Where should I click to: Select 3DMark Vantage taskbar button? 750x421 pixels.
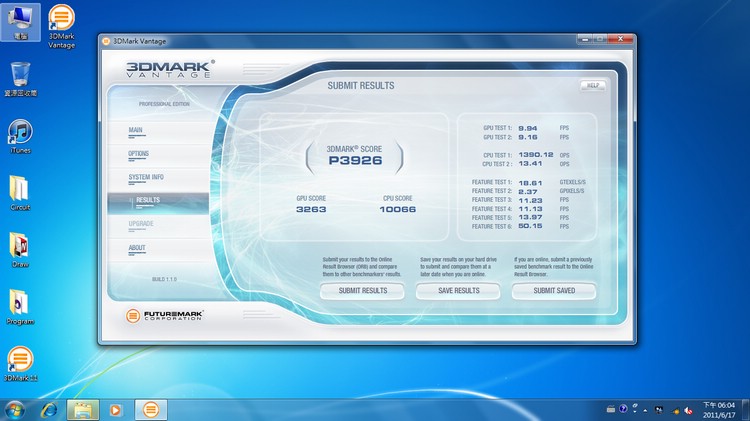[151, 410]
